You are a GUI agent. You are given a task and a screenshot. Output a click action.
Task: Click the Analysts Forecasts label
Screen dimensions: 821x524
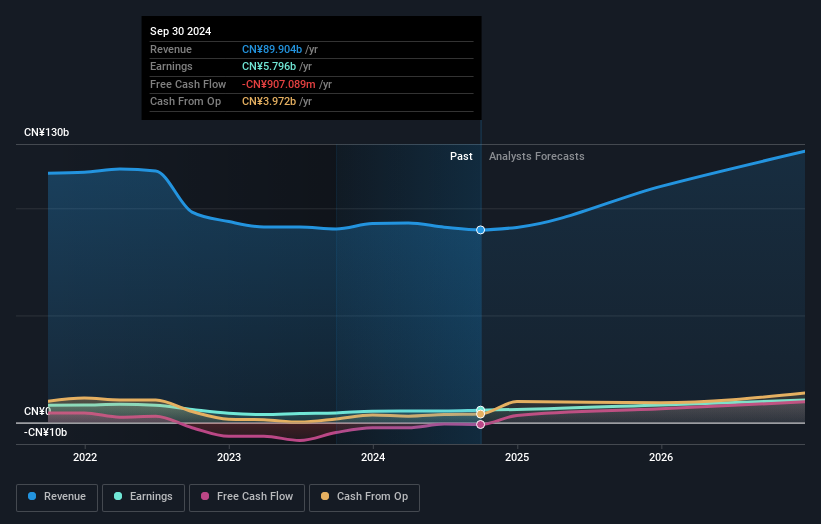coord(537,156)
